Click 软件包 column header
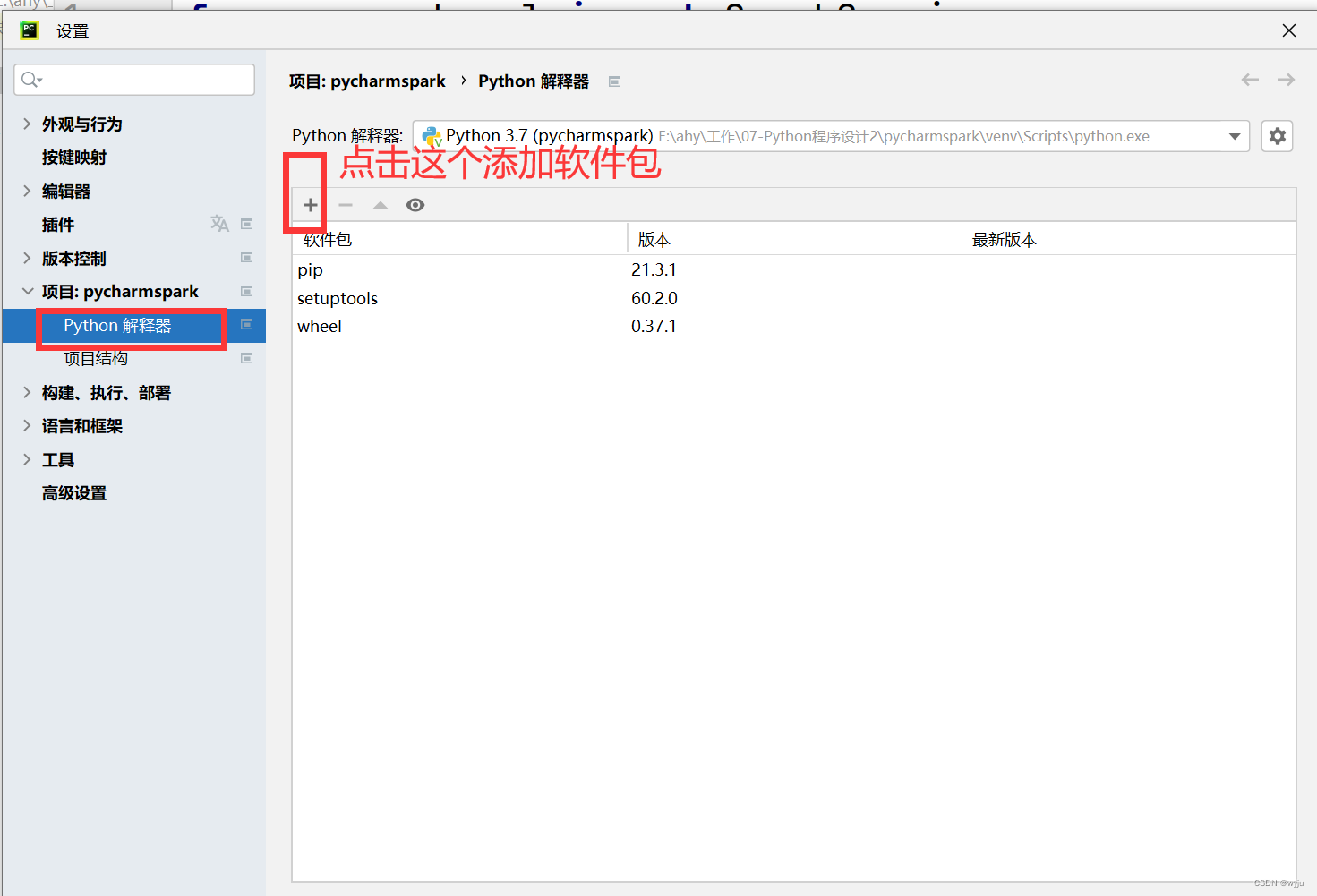Image resolution: width=1317 pixels, height=896 pixels. 460,239
